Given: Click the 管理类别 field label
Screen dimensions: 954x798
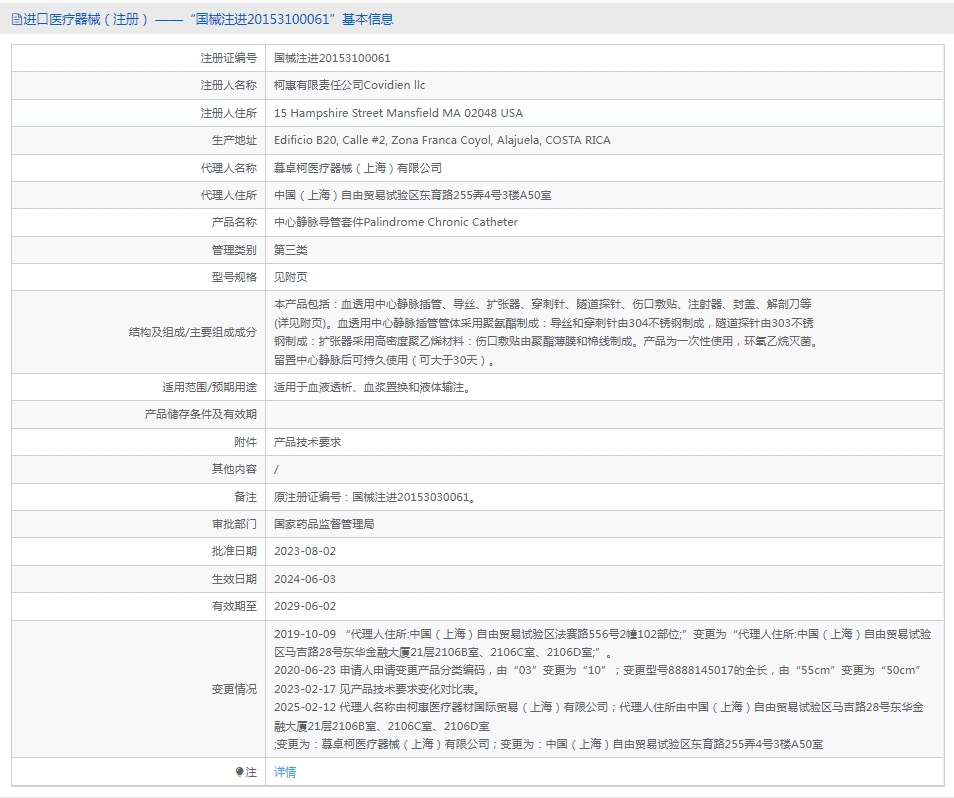Looking at the screenshot, I should point(234,250).
